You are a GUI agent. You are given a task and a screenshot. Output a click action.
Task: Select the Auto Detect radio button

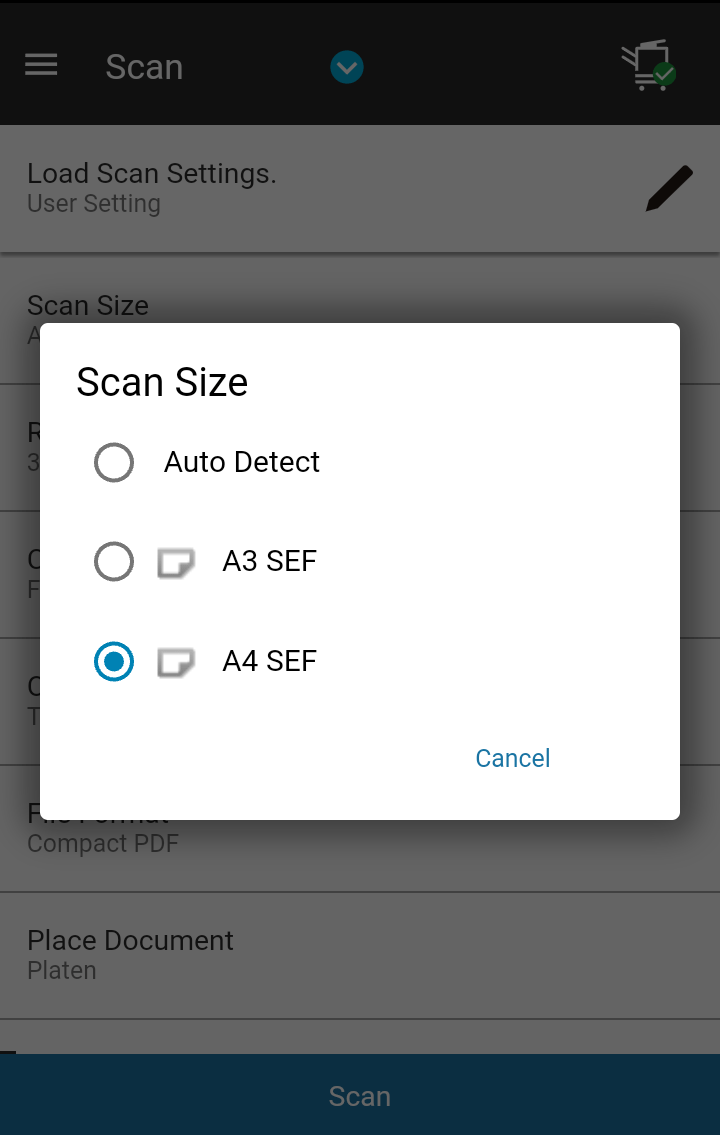pyautogui.click(x=114, y=463)
